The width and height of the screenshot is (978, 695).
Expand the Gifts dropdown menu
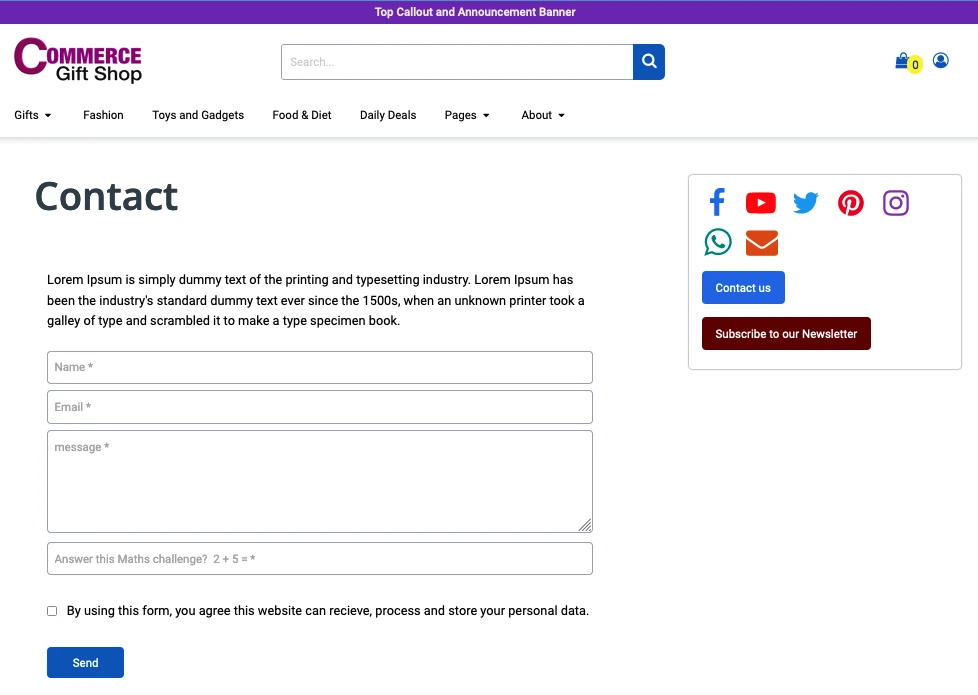[x=32, y=115]
